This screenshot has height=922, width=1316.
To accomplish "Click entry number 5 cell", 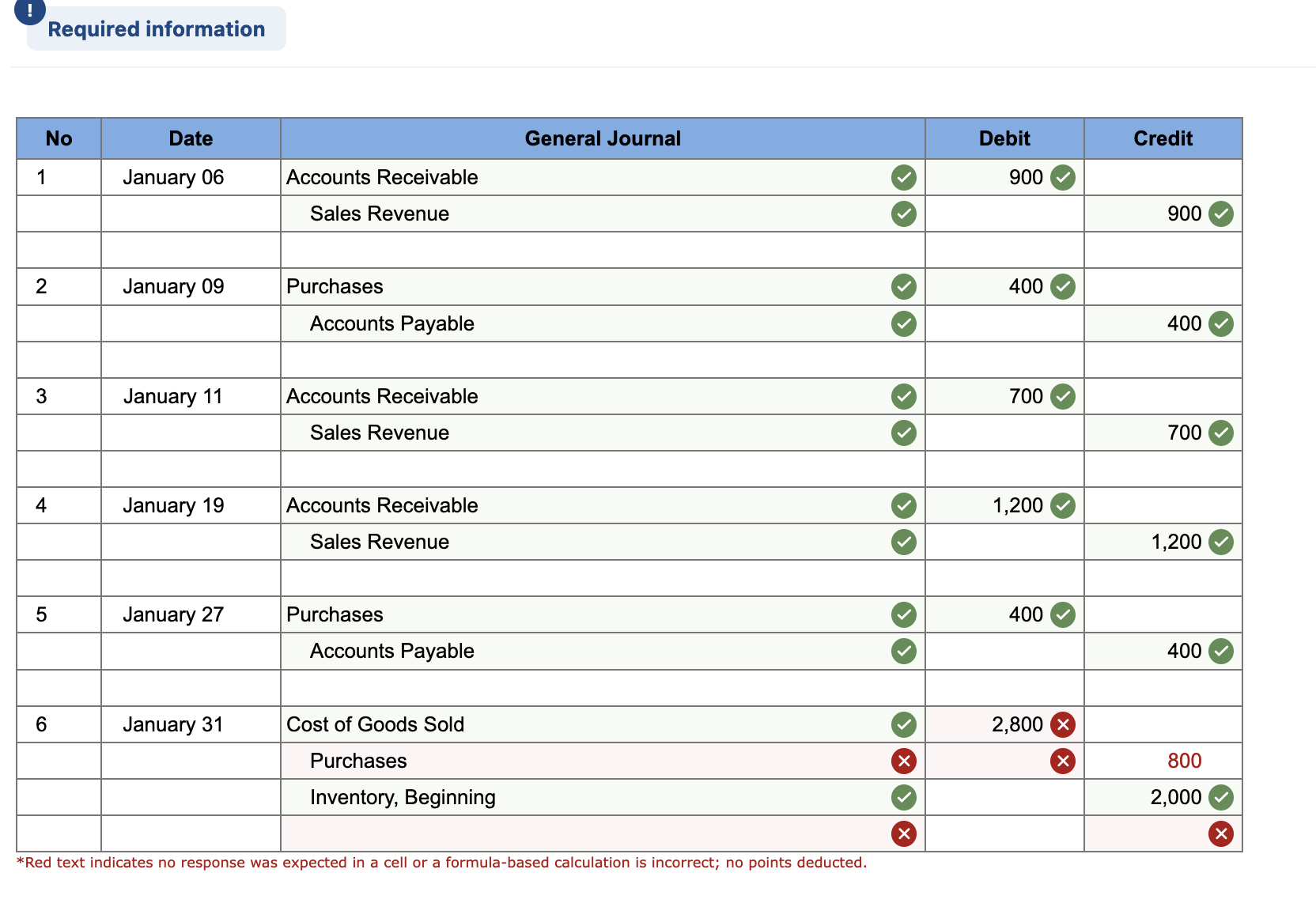I will click(59, 614).
